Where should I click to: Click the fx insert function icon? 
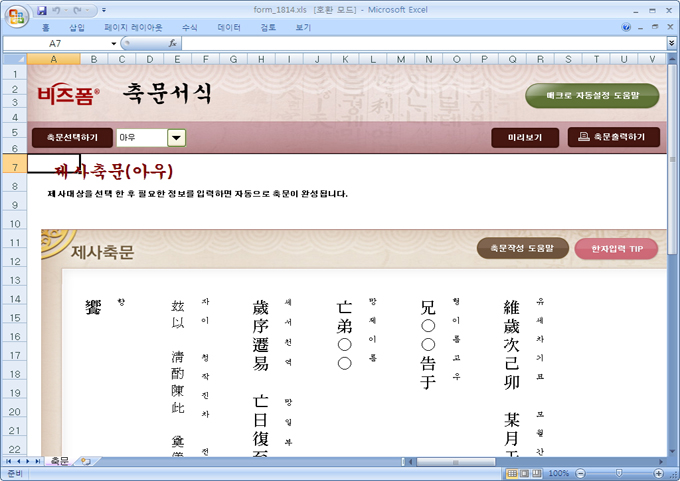click(x=173, y=43)
